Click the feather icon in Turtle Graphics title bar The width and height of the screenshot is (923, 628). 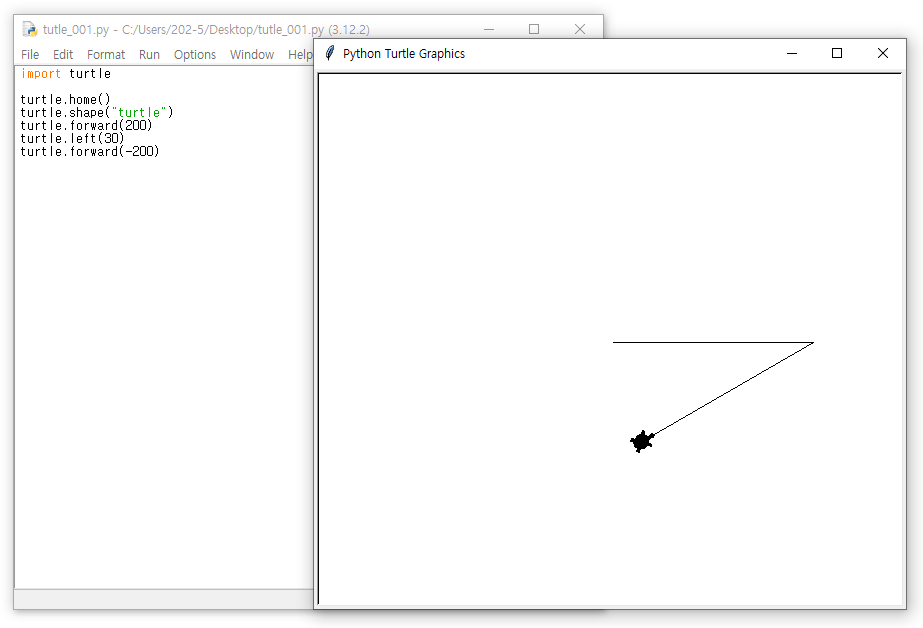(x=330, y=54)
